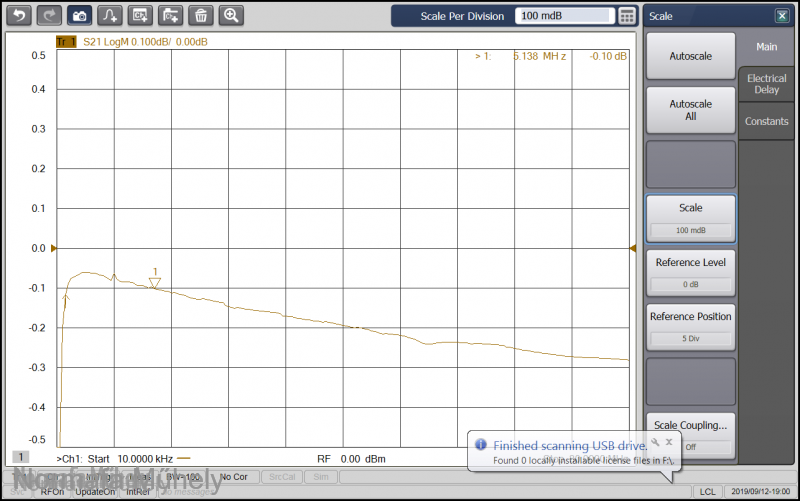Dismiss the USB drive notification
This screenshot has height=501, width=800.
(x=669, y=442)
